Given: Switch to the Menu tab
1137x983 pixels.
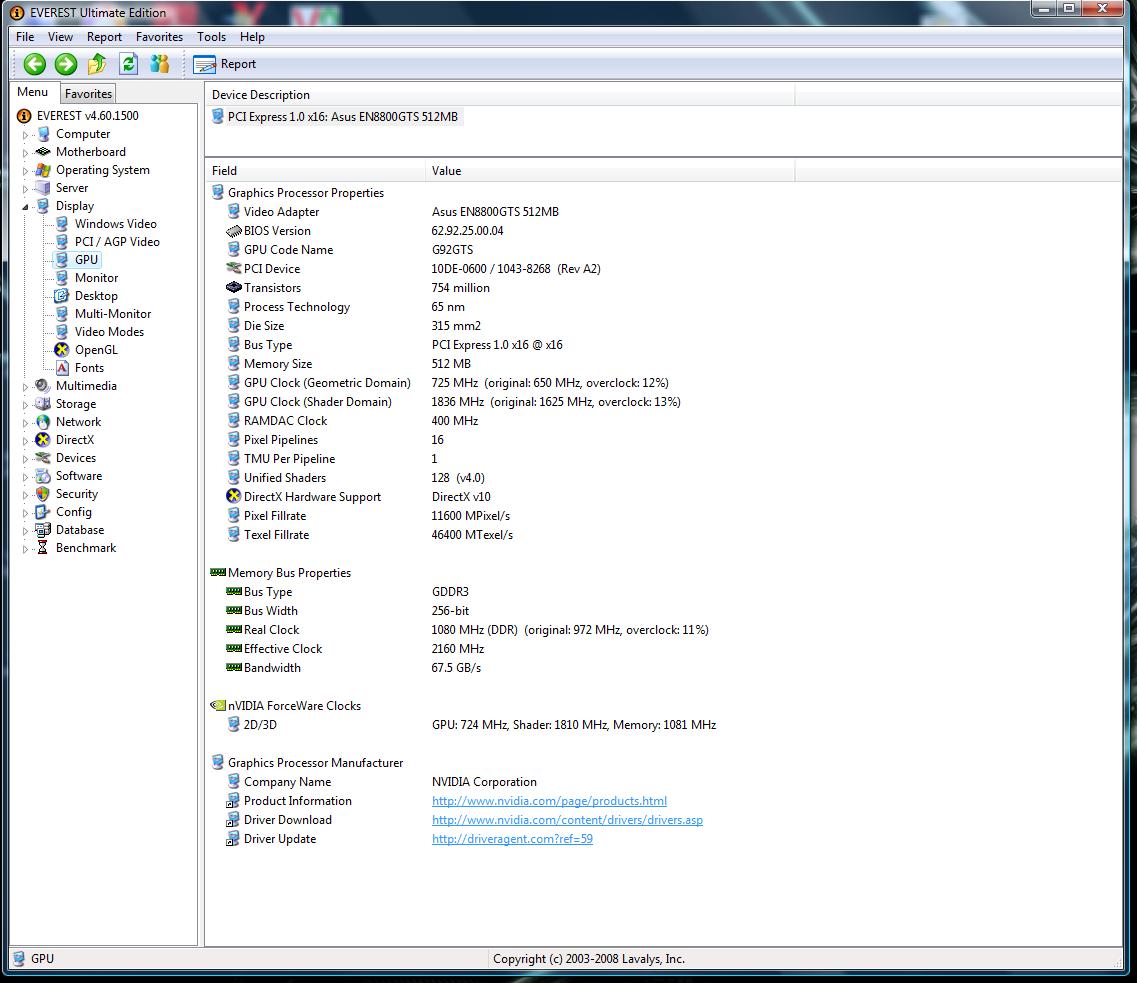Looking at the screenshot, I should 33,92.
